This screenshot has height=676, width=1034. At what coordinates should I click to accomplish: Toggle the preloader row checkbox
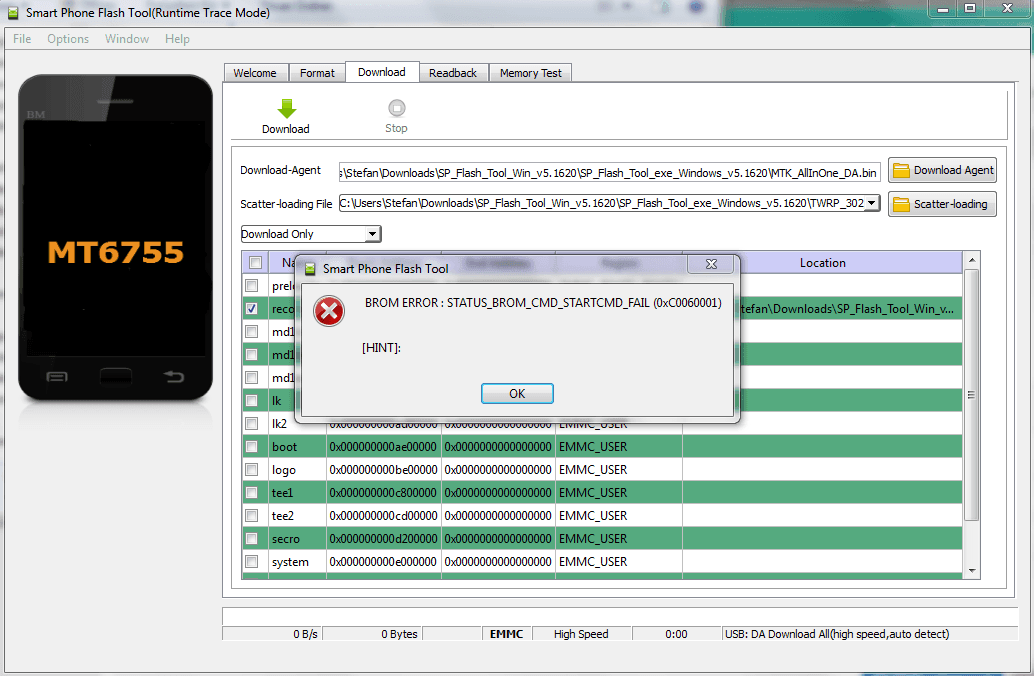[x=251, y=286]
